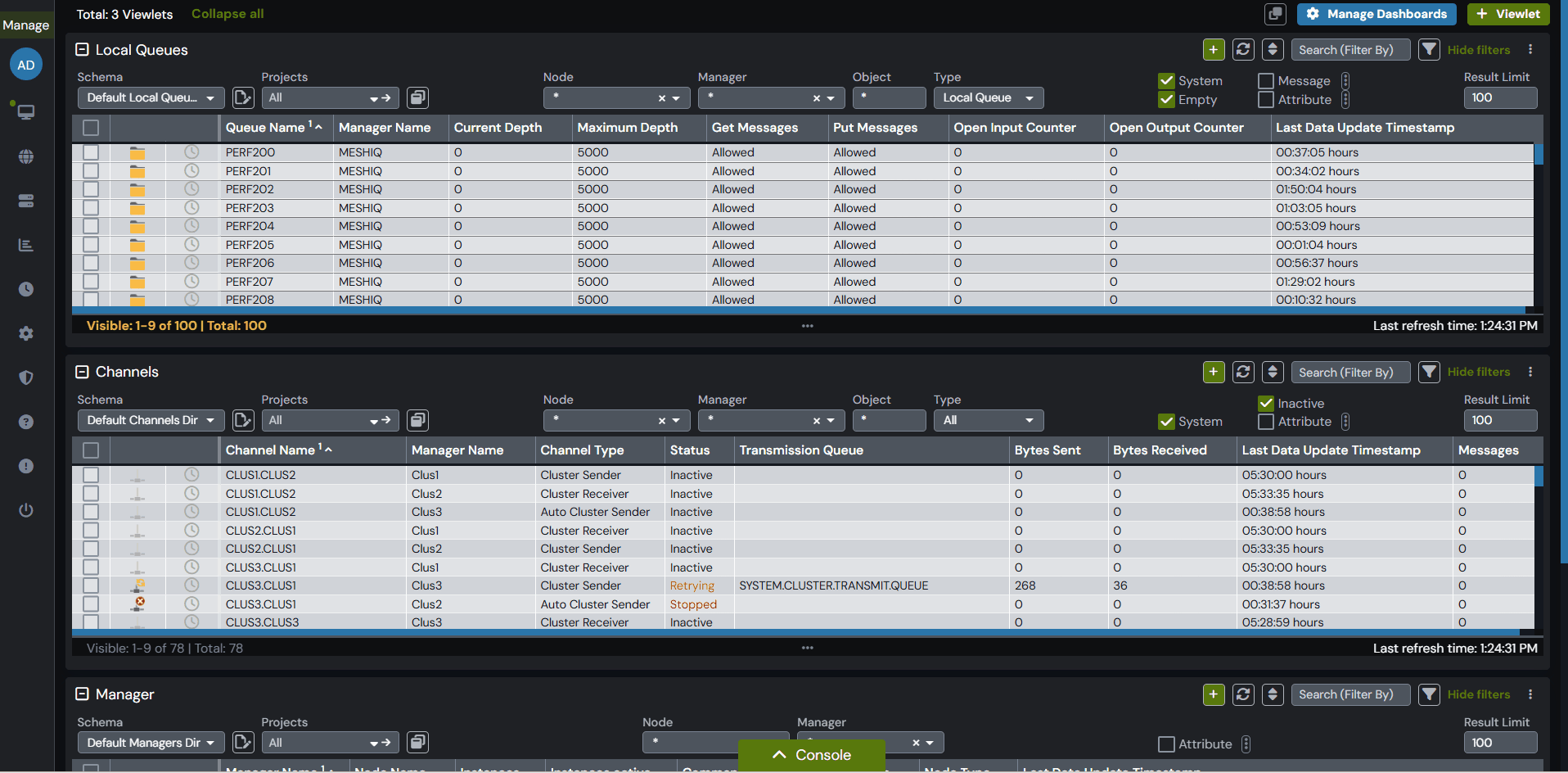Click the filter funnel icon in Manager viewlet
Image resolution: width=1568 pixels, height=773 pixels.
point(1429,694)
